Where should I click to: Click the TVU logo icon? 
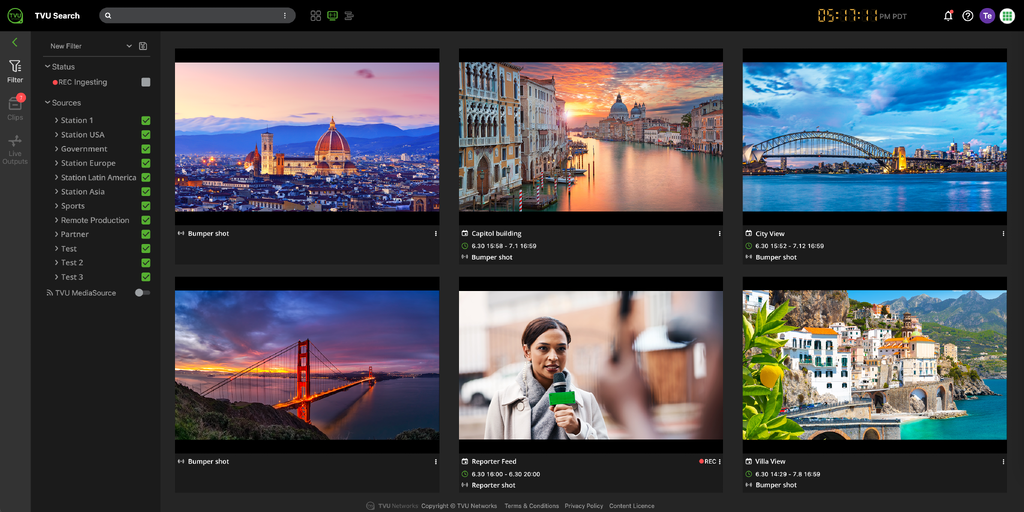pos(15,16)
